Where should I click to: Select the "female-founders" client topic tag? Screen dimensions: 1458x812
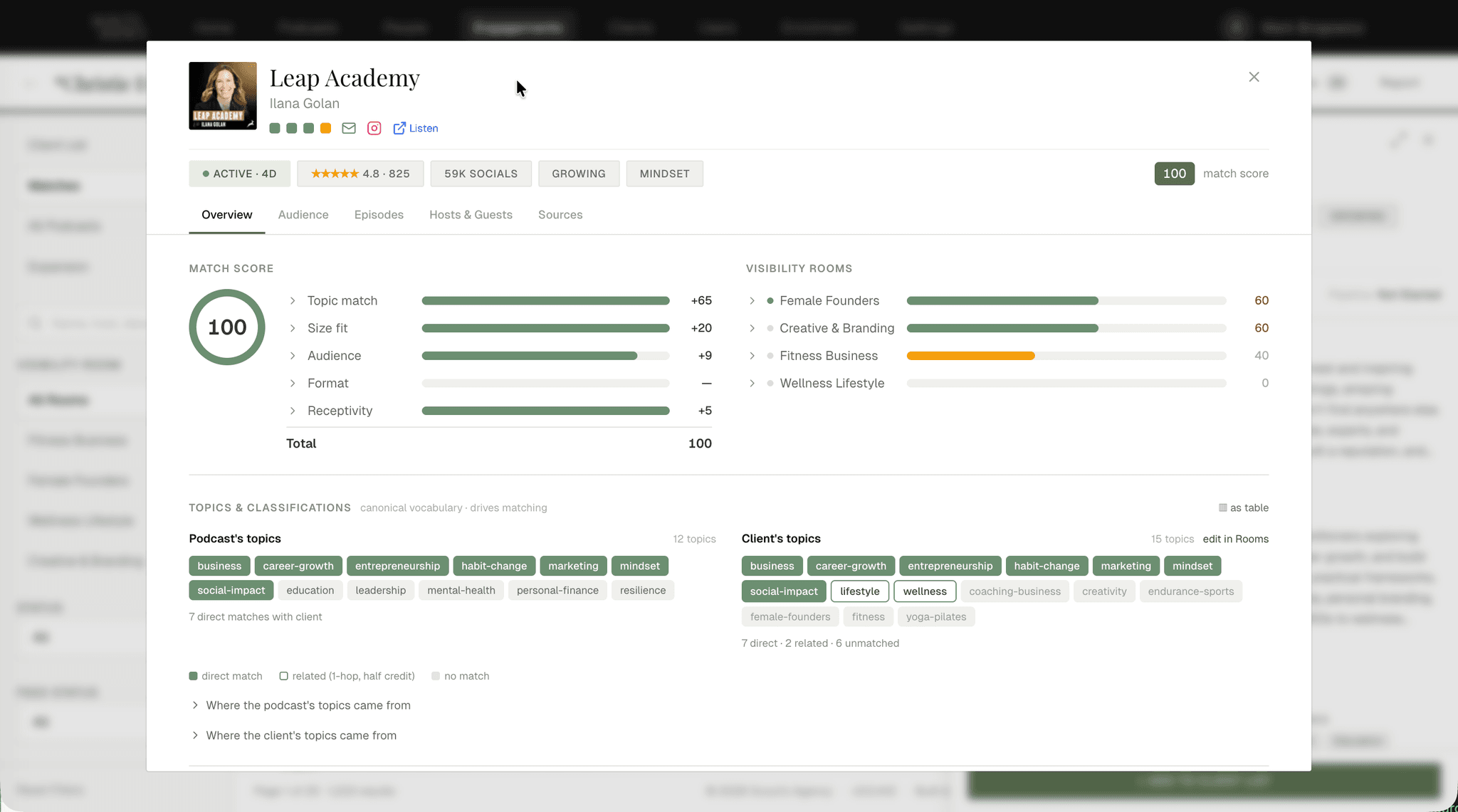point(790,617)
